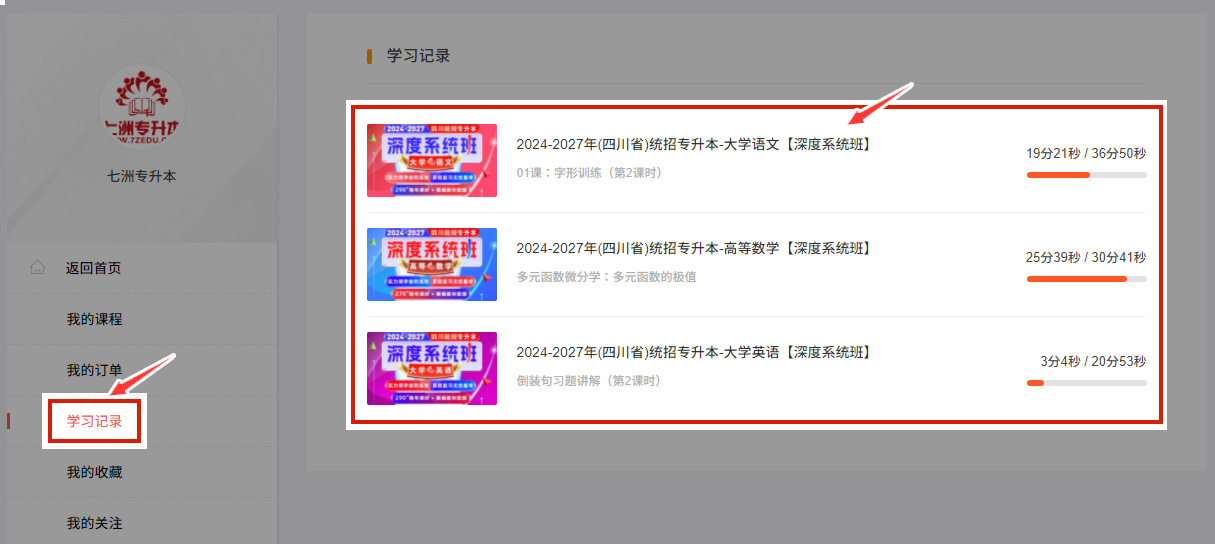Click the 大学英语 course thumbnail
1215x544 pixels.
[432, 368]
